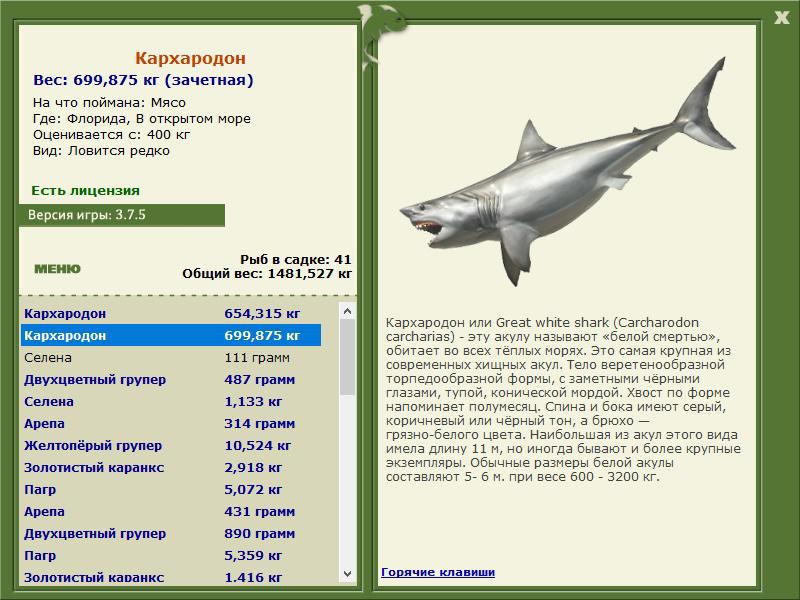Click the Рыб в садке: 41 counter
This screenshot has height=600, width=800.
point(295,259)
